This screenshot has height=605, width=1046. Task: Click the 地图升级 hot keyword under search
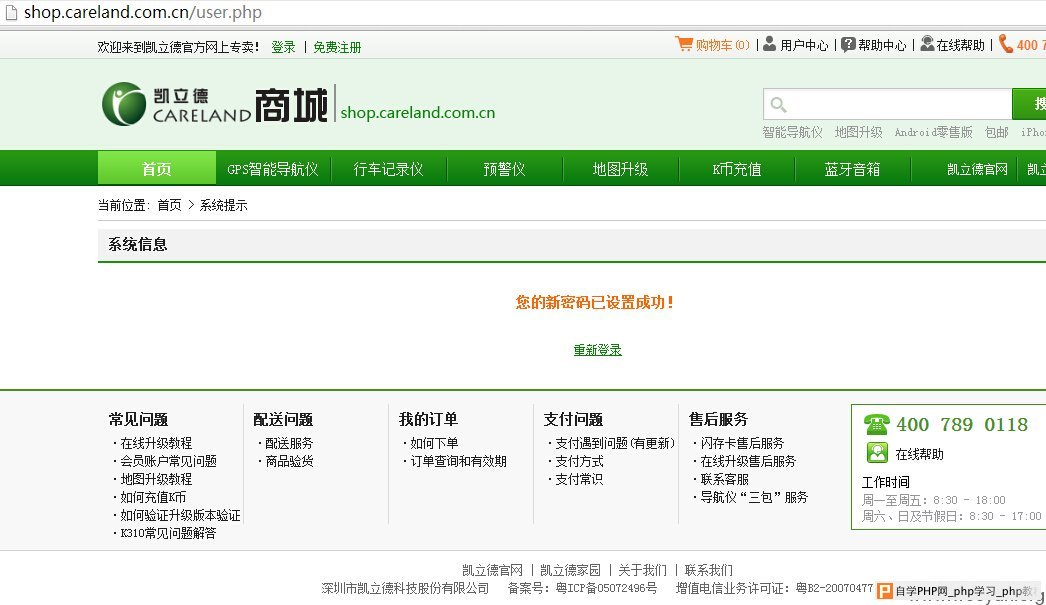(859, 132)
